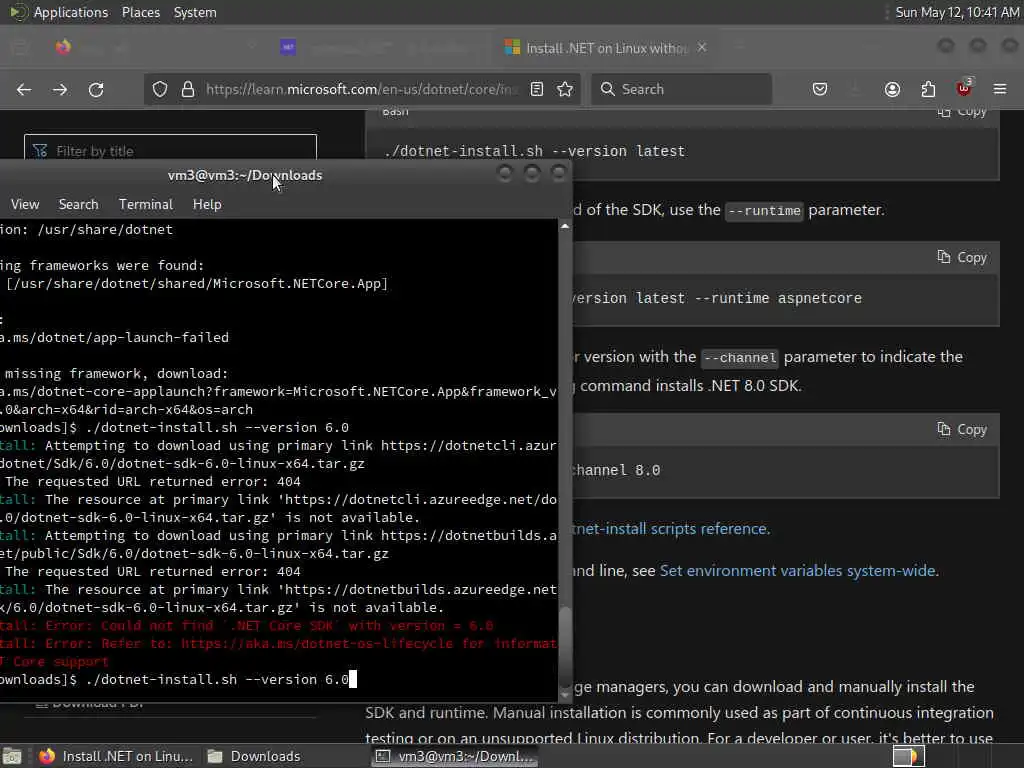Copy the --runtime aspnetcore command
Image resolution: width=1024 pixels, height=768 pixels.
(963, 257)
